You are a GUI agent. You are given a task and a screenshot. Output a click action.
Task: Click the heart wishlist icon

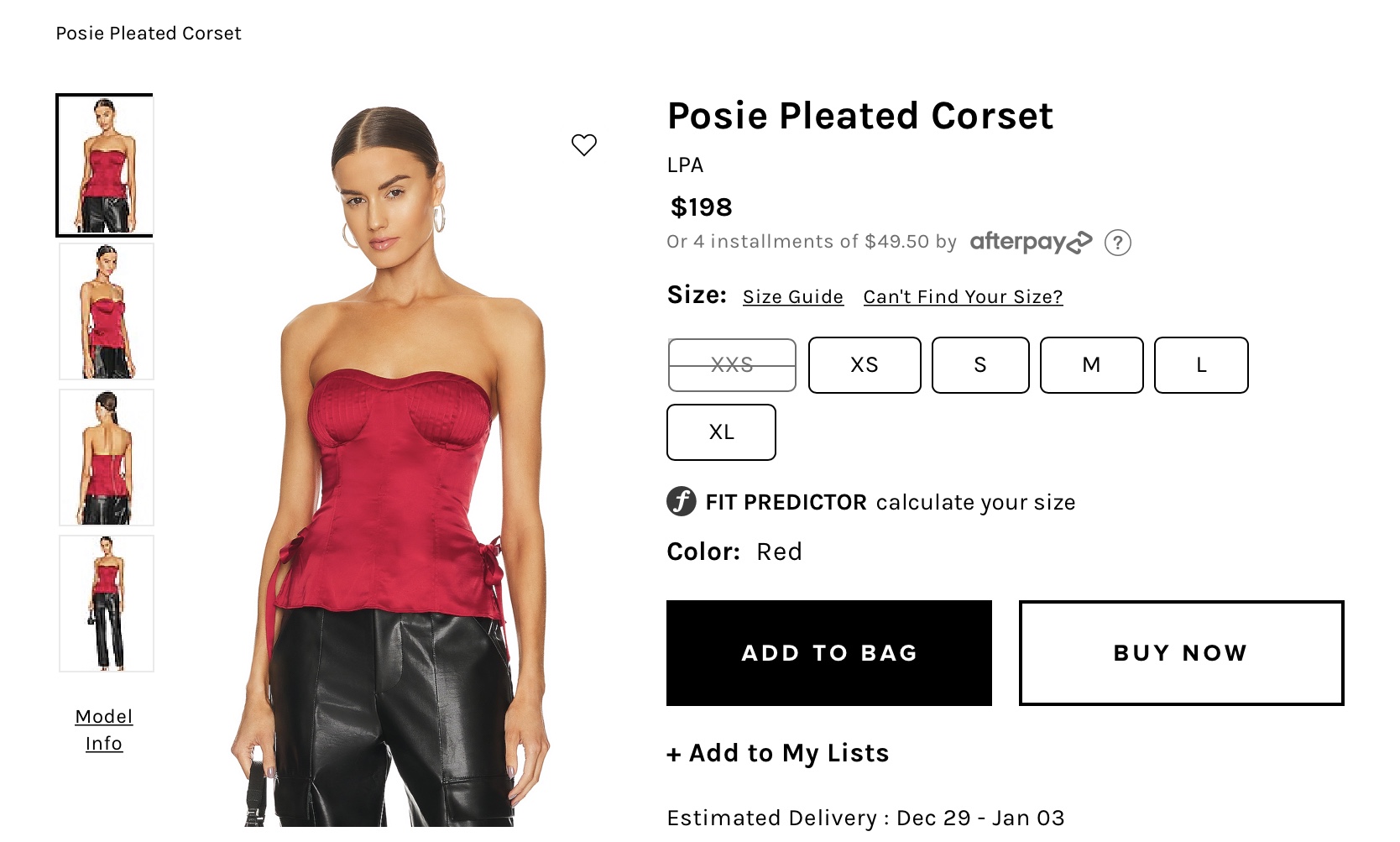tap(584, 145)
